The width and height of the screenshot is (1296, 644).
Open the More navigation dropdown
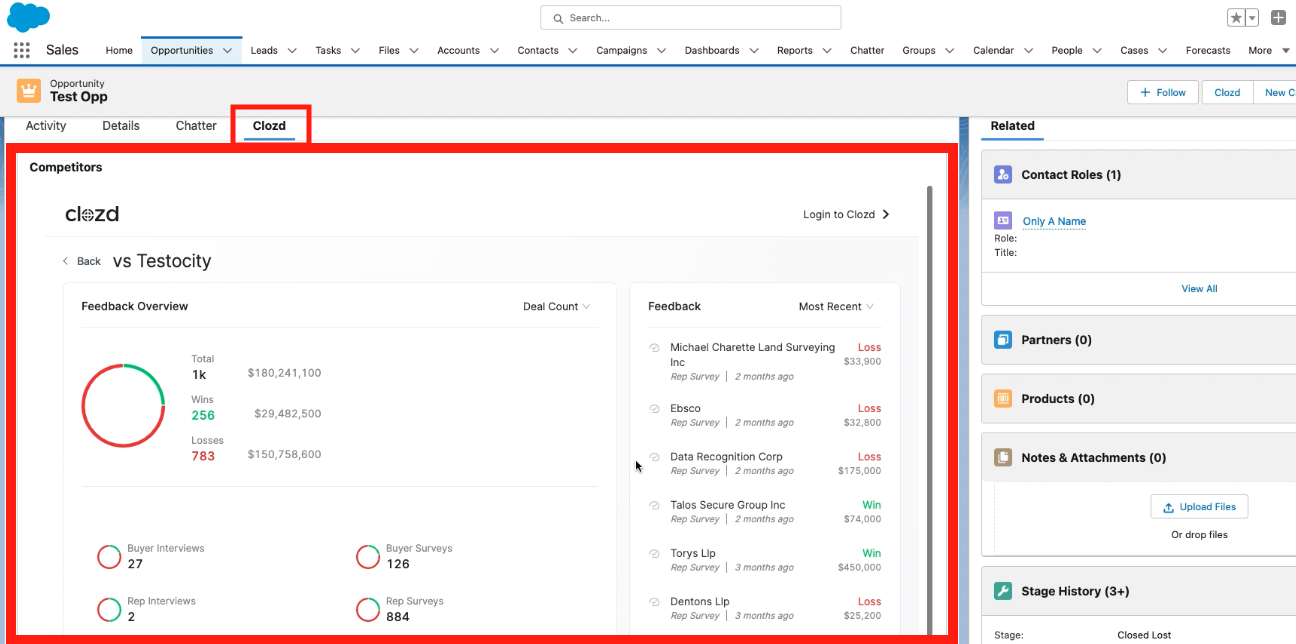point(1268,50)
